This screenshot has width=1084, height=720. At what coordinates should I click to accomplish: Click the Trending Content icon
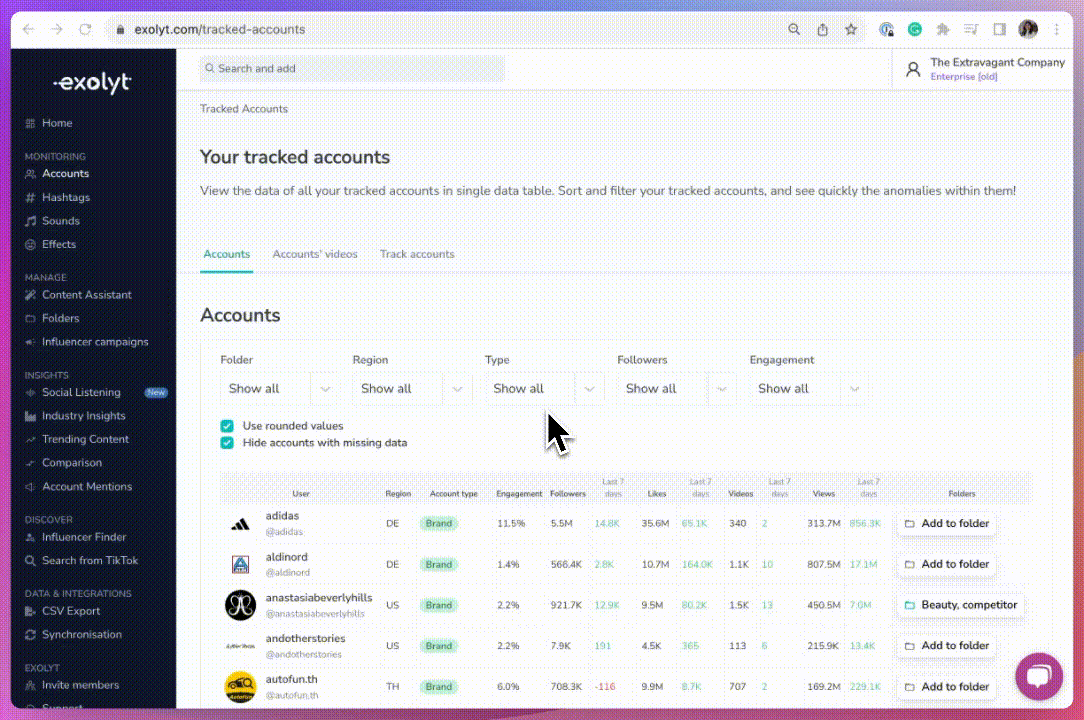(30, 440)
